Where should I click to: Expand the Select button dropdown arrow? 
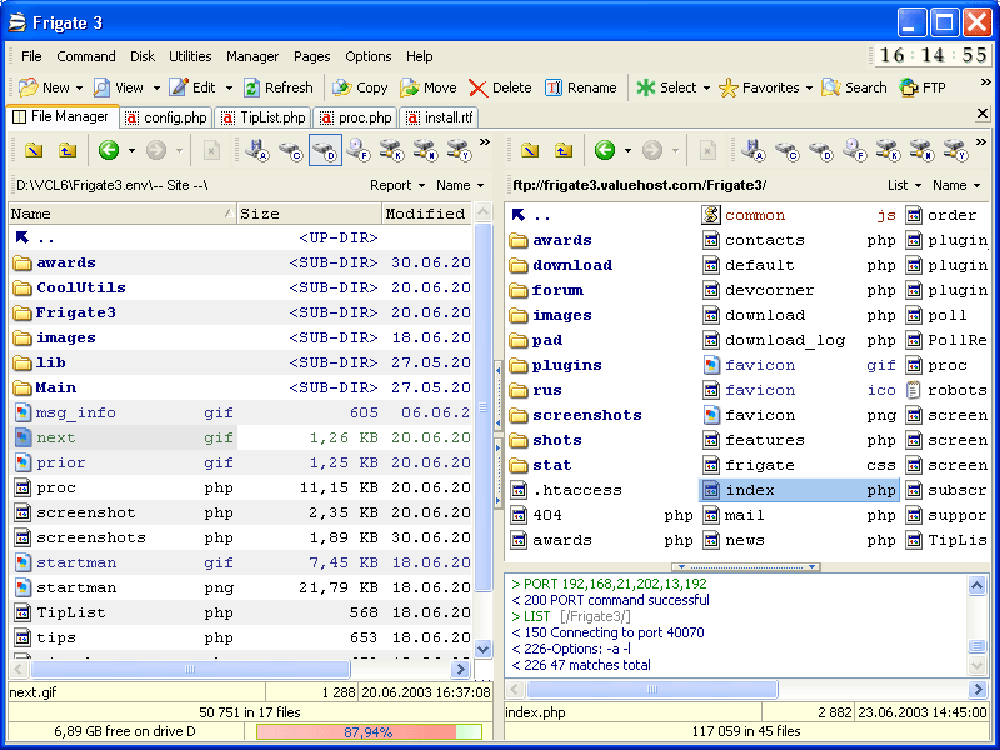[x=707, y=88]
